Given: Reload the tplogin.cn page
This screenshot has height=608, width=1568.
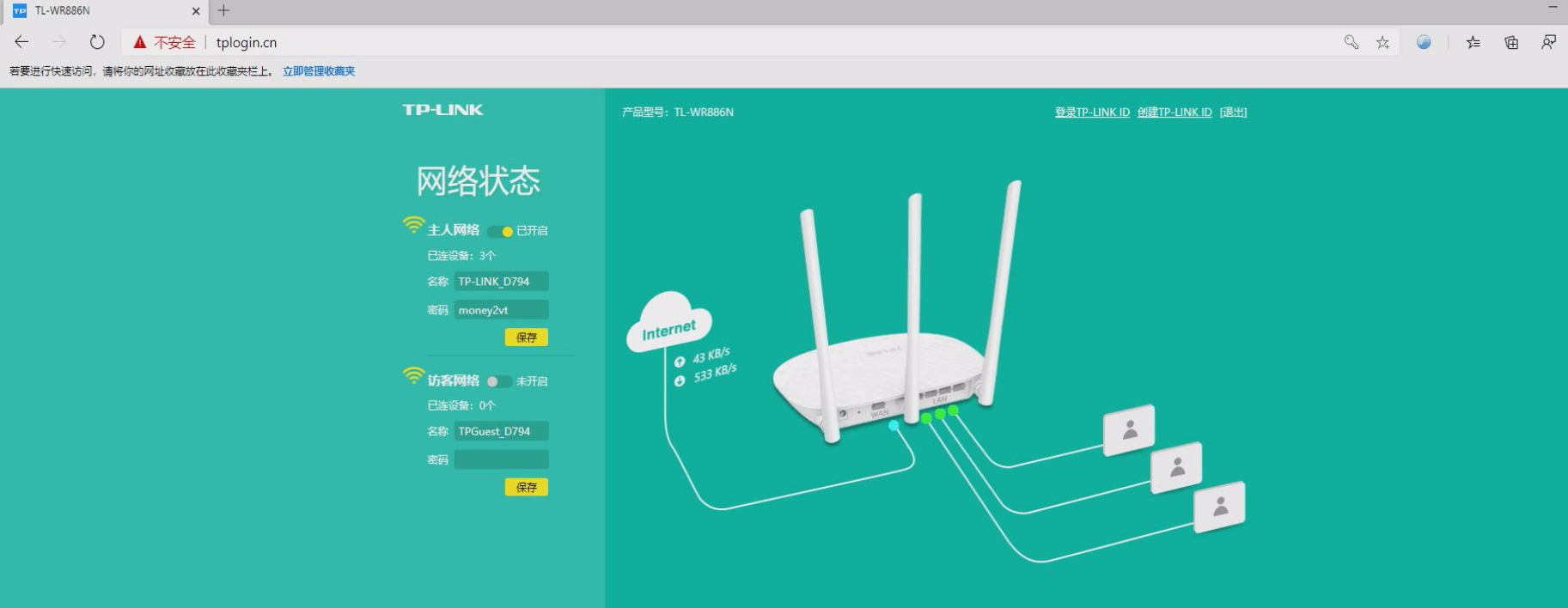Looking at the screenshot, I should tap(97, 42).
